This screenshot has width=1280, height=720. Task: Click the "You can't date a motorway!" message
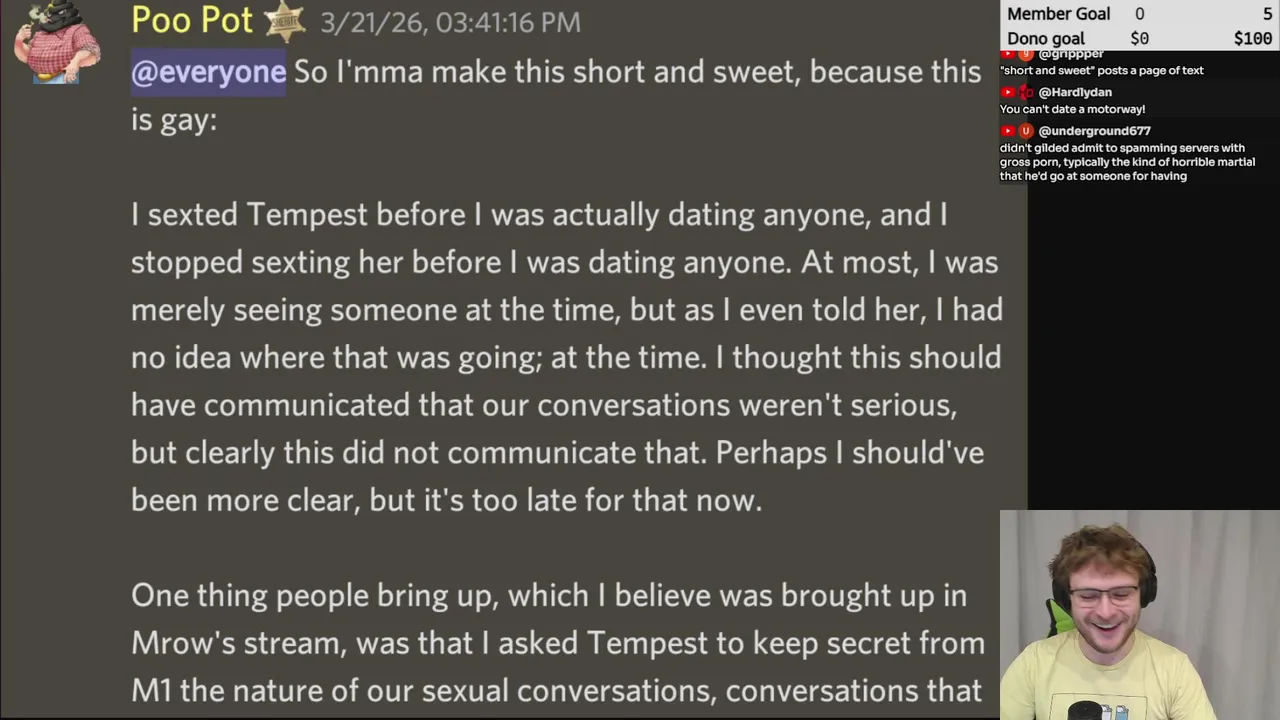[1072, 109]
